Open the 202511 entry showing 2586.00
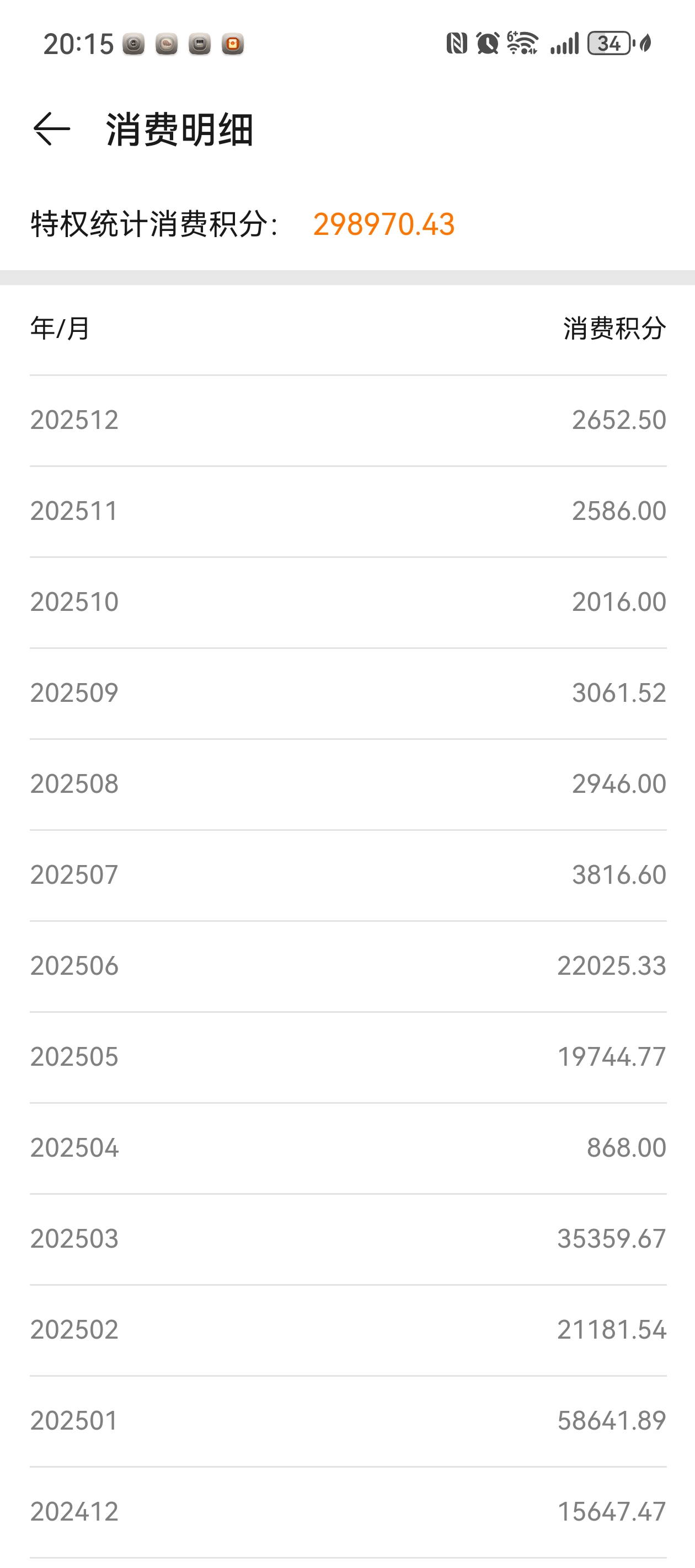 (348, 511)
